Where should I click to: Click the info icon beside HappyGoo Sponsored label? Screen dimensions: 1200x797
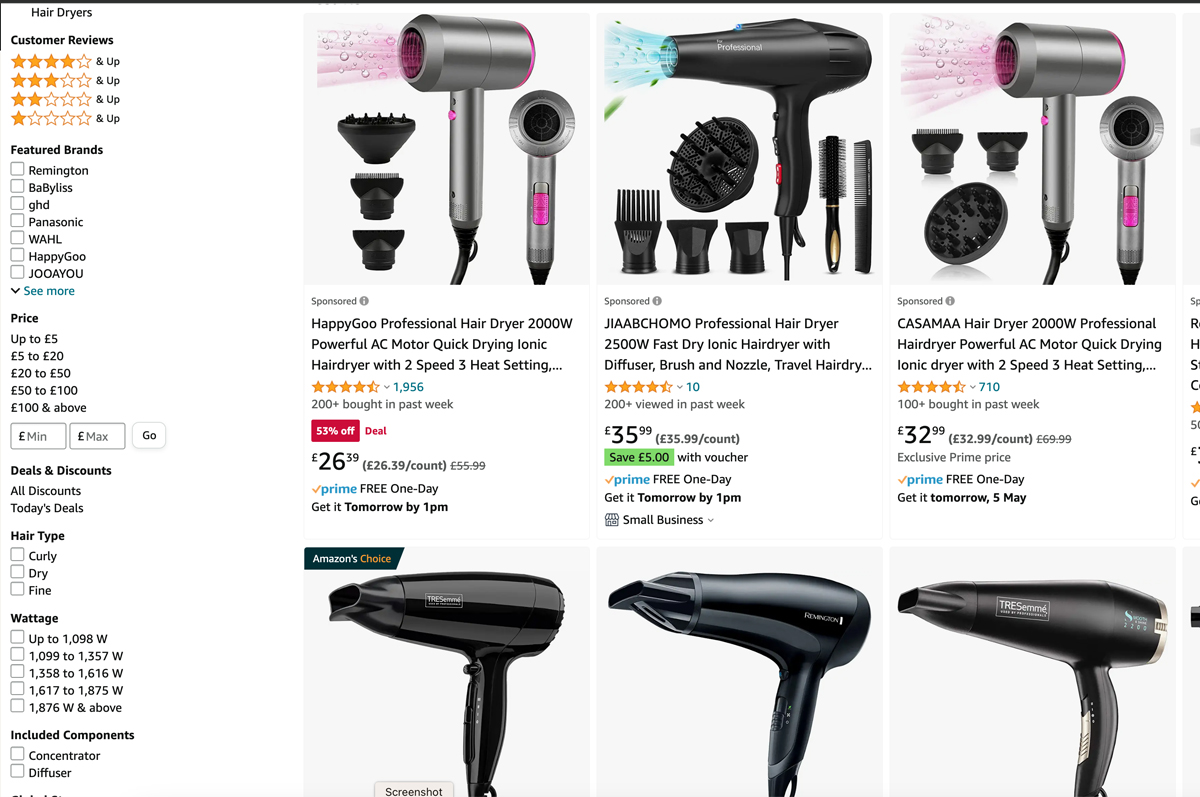click(364, 301)
